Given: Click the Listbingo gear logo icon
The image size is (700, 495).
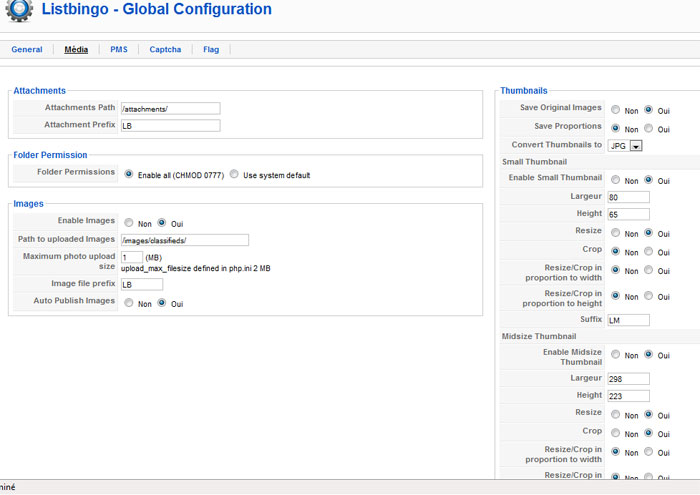Looking at the screenshot, I should tap(17, 10).
